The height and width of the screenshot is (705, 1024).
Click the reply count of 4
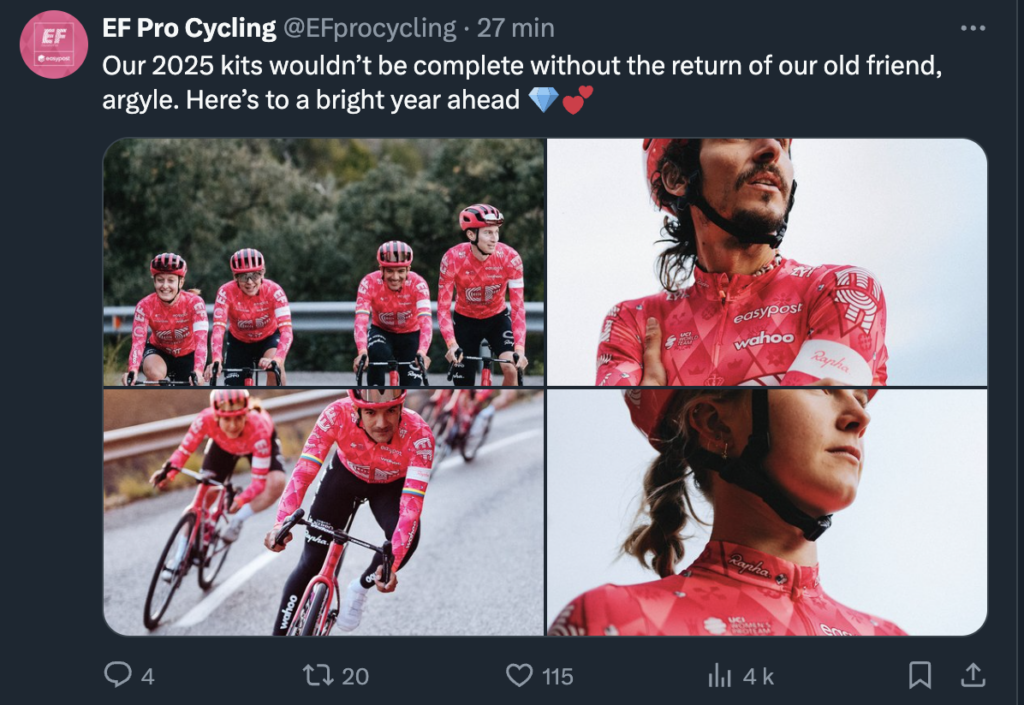[147, 677]
